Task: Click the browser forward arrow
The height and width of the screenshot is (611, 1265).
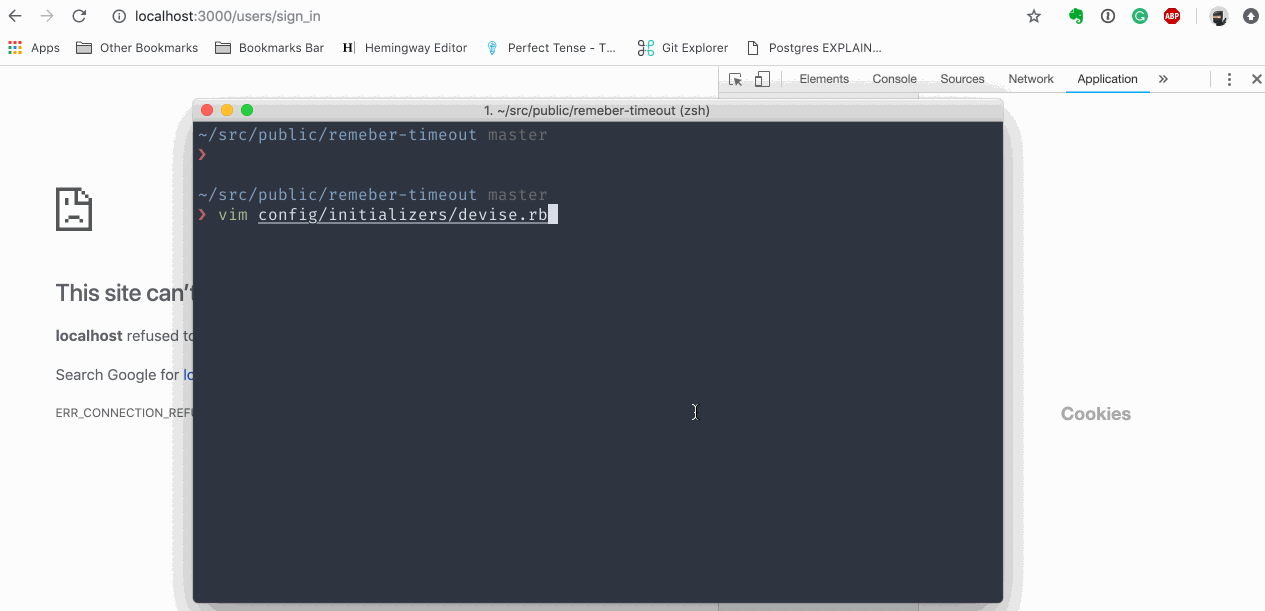Action: click(x=47, y=16)
